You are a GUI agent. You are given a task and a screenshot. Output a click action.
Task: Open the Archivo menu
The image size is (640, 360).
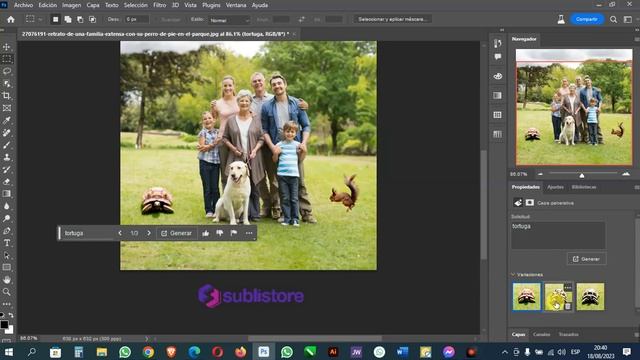pyautogui.click(x=23, y=5)
